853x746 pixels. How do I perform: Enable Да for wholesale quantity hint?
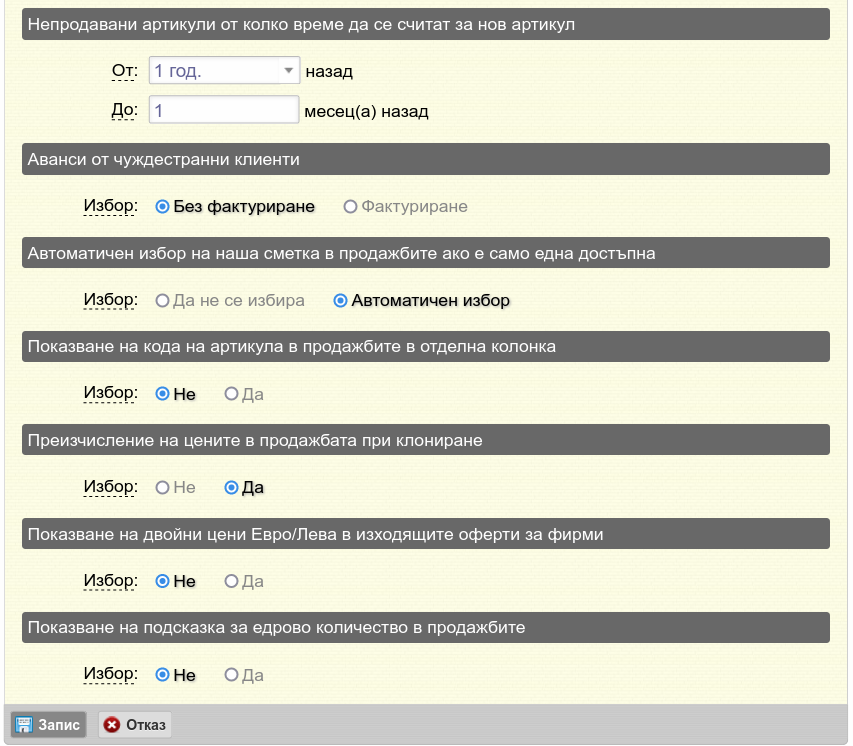click(231, 675)
